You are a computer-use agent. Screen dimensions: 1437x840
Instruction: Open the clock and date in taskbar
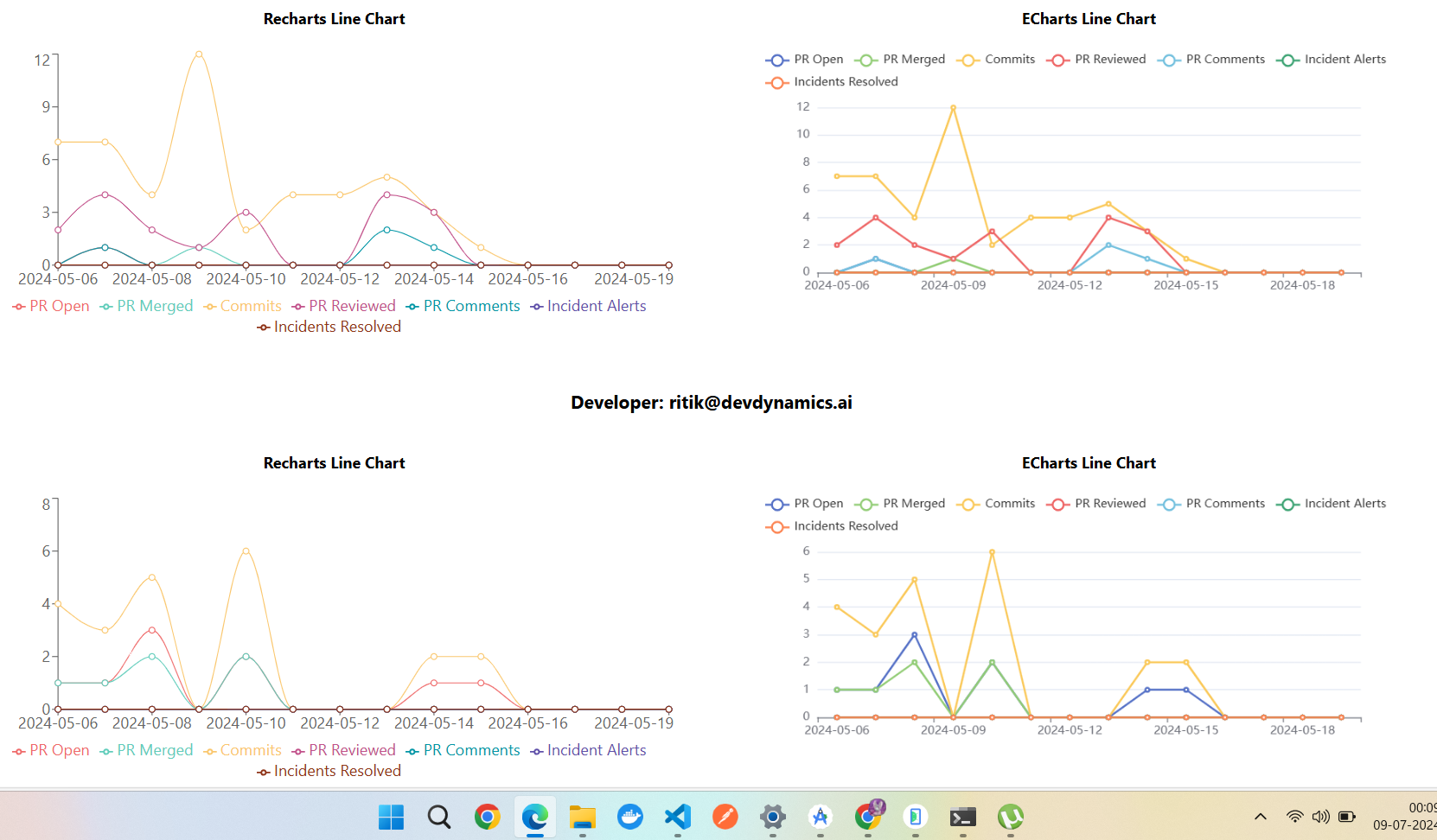click(x=1409, y=817)
